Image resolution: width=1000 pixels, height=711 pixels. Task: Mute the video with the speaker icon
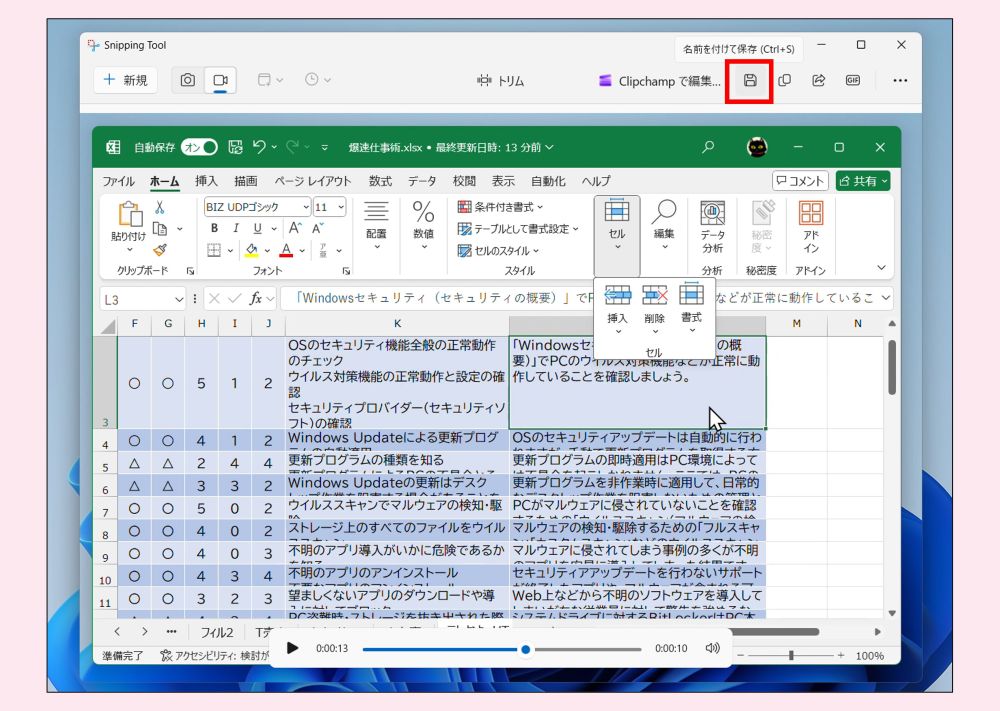point(712,648)
